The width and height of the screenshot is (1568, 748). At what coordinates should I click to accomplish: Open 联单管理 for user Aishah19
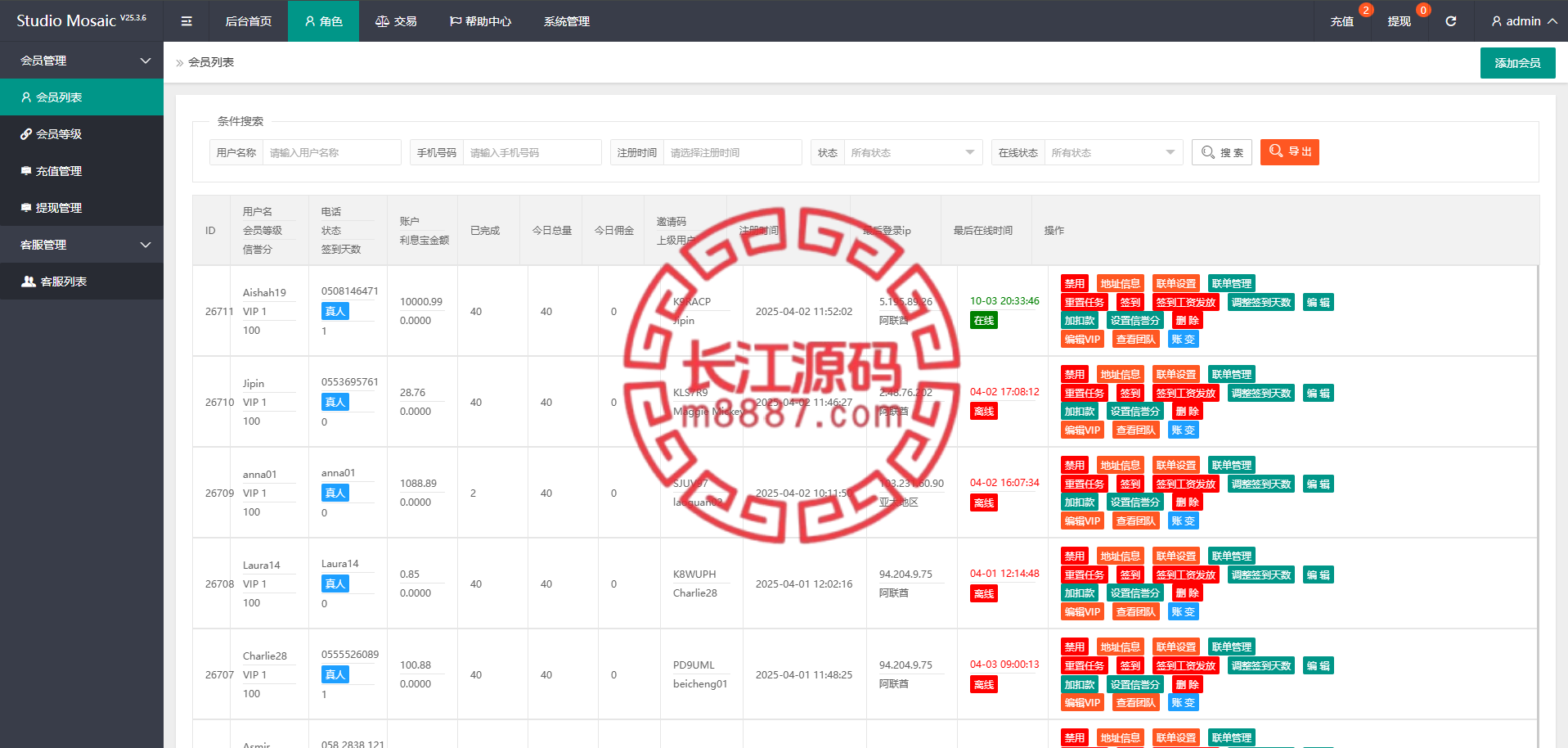coord(1231,284)
